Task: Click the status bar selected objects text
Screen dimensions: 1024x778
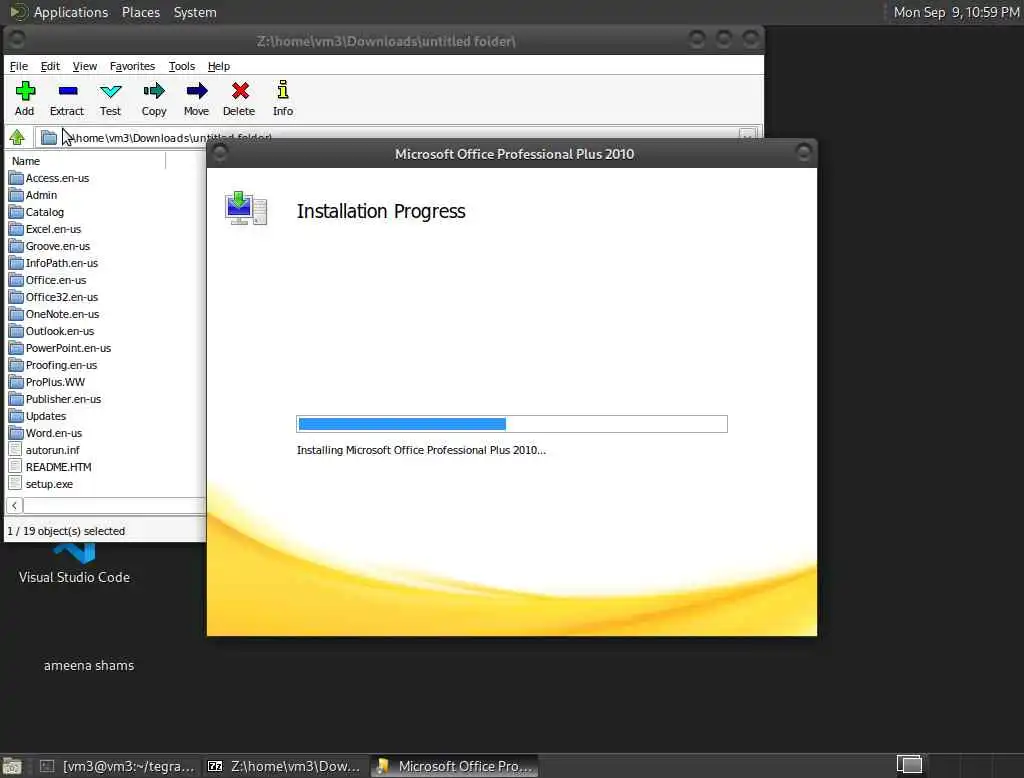Action: pyautogui.click(x=66, y=531)
